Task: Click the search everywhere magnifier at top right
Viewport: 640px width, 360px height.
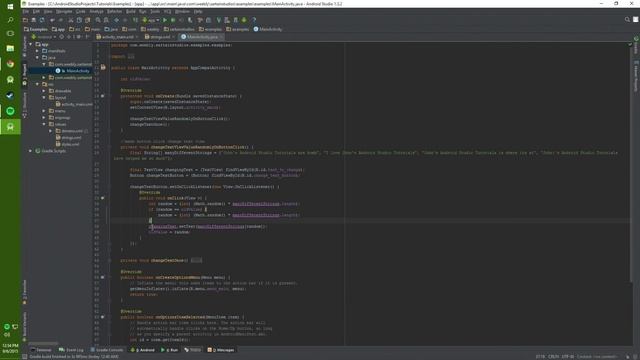Action: [x=627, y=20]
